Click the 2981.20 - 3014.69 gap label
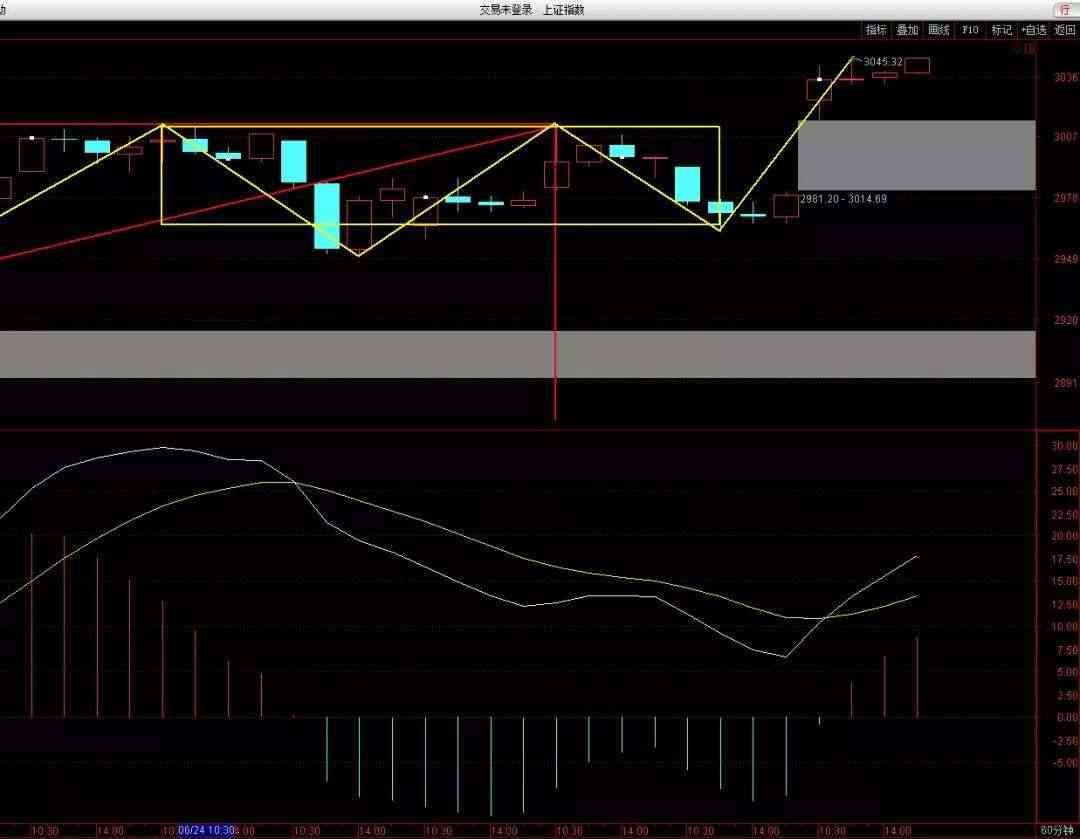This screenshot has width=1080, height=839. [x=843, y=199]
